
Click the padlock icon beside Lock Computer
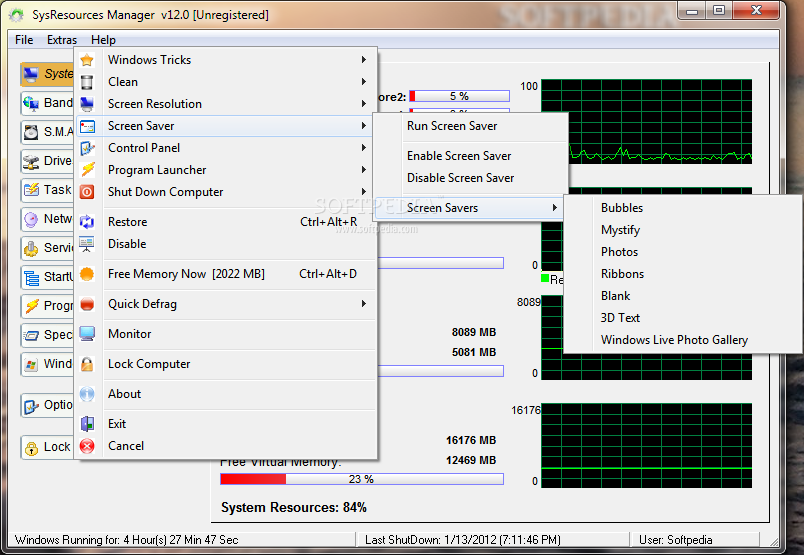[87, 364]
